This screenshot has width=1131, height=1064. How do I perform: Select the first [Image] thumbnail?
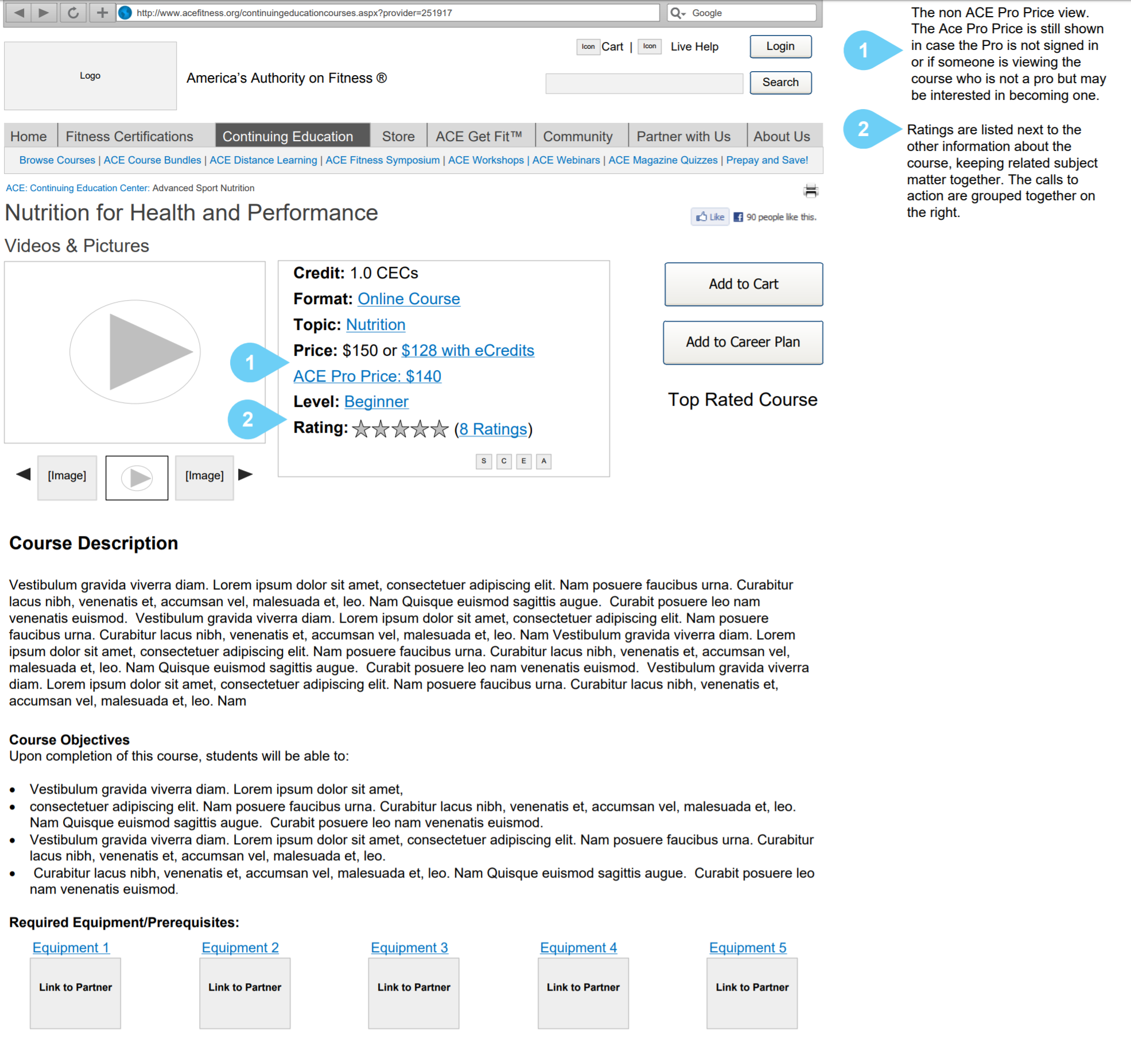click(67, 477)
